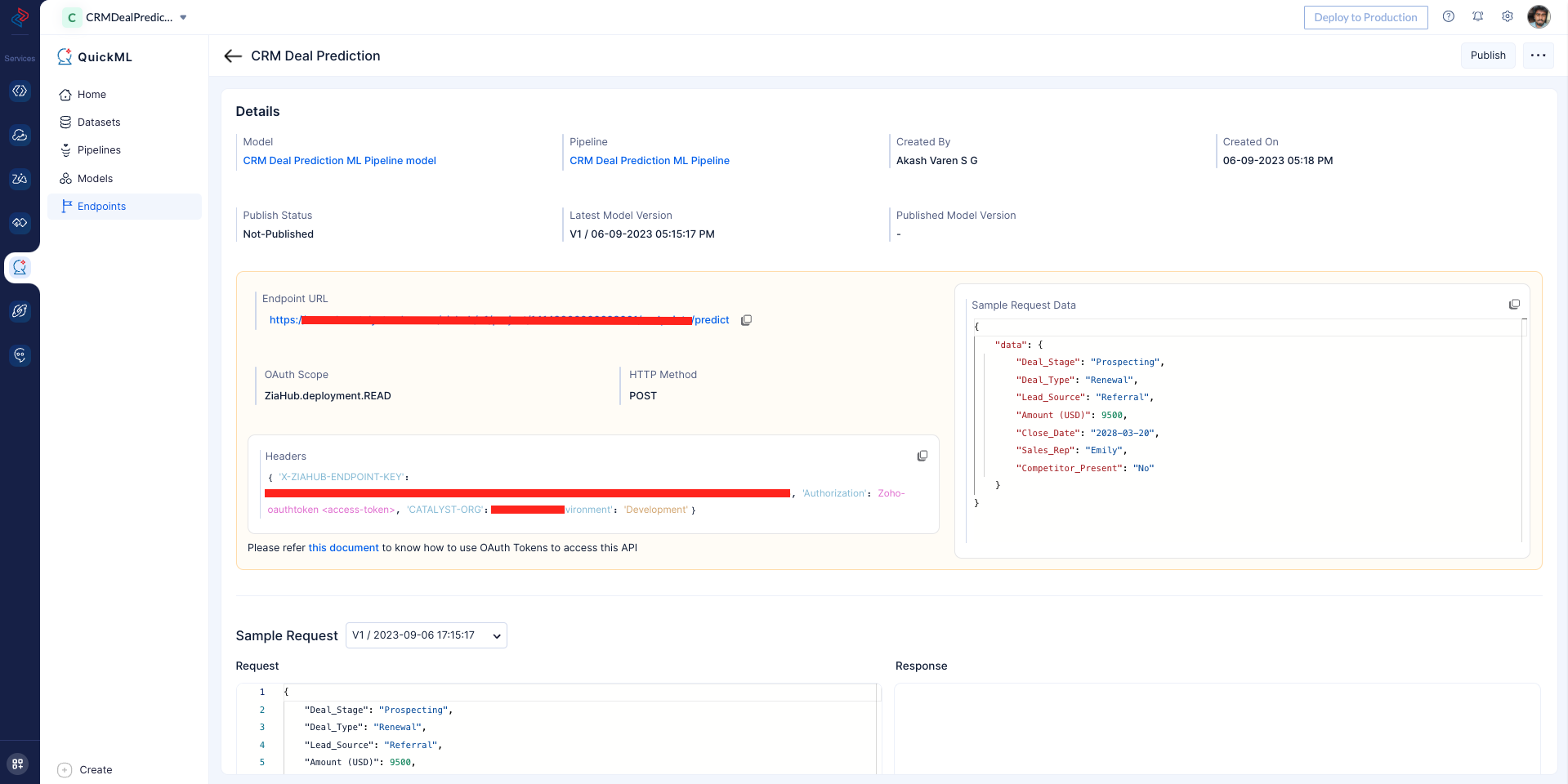Open the user profile avatar

(1539, 16)
